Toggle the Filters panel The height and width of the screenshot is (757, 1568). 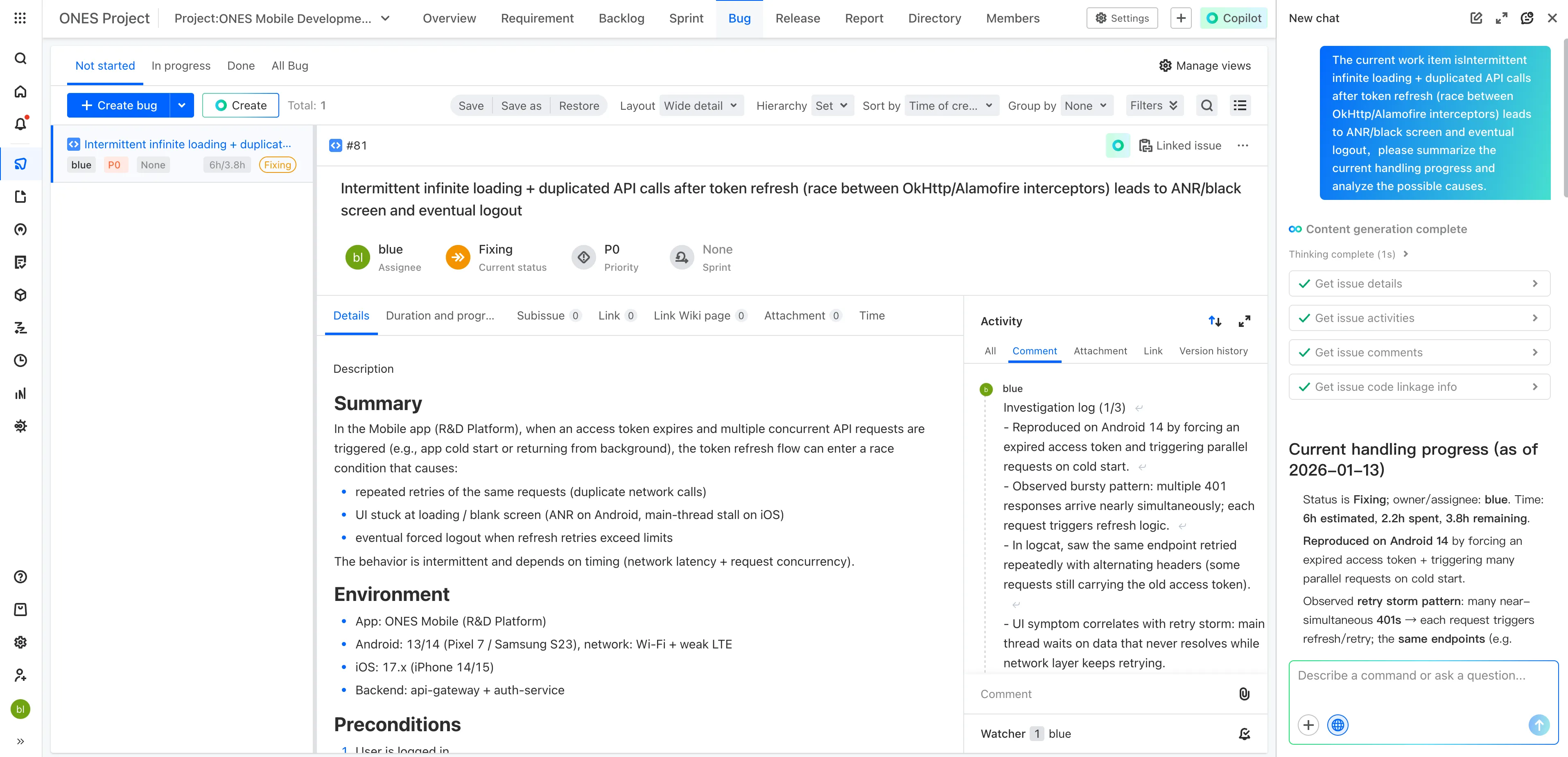[1153, 105]
